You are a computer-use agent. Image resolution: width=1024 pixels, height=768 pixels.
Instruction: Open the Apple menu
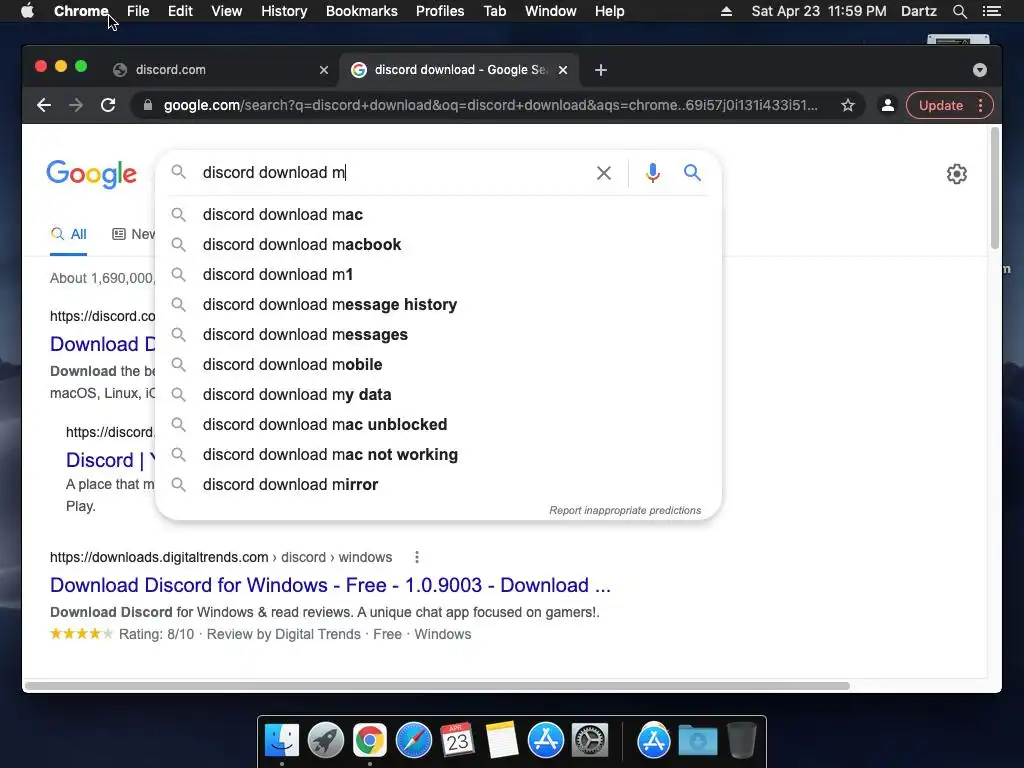pyautogui.click(x=27, y=11)
